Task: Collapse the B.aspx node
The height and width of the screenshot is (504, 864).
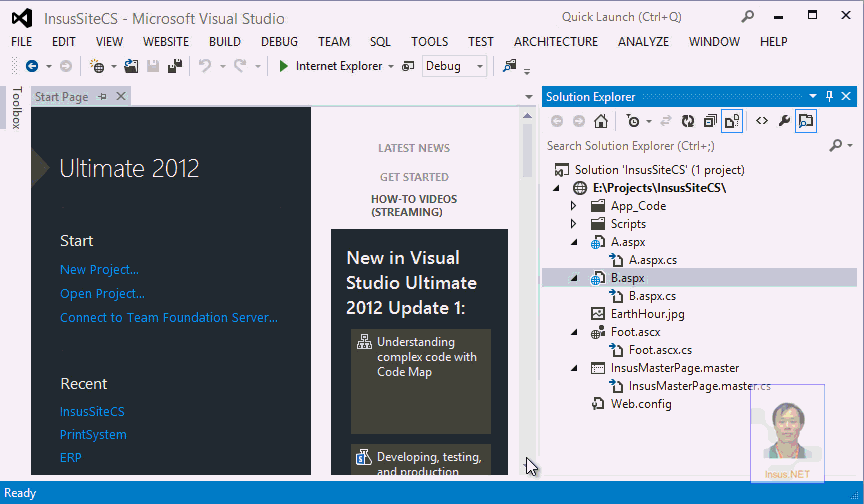Action: [x=574, y=278]
